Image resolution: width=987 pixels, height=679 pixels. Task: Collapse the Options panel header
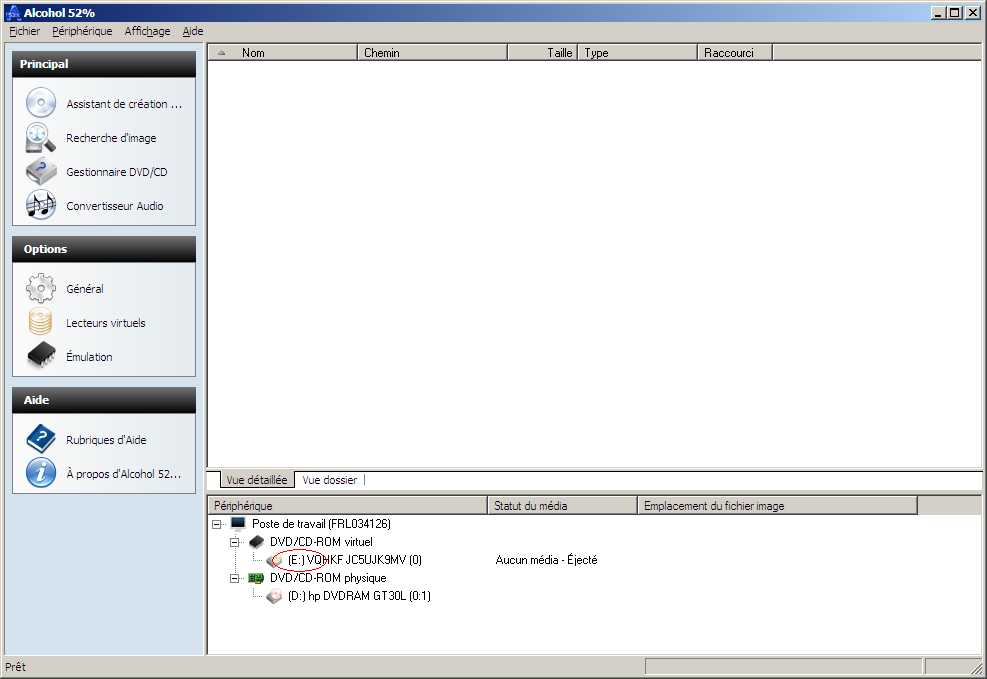click(104, 249)
